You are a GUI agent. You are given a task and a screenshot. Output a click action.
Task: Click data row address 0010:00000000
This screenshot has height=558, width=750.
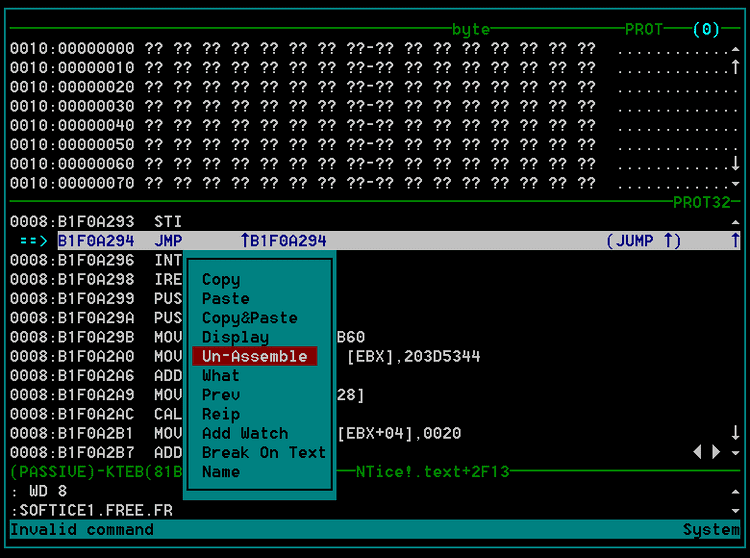tap(72, 49)
